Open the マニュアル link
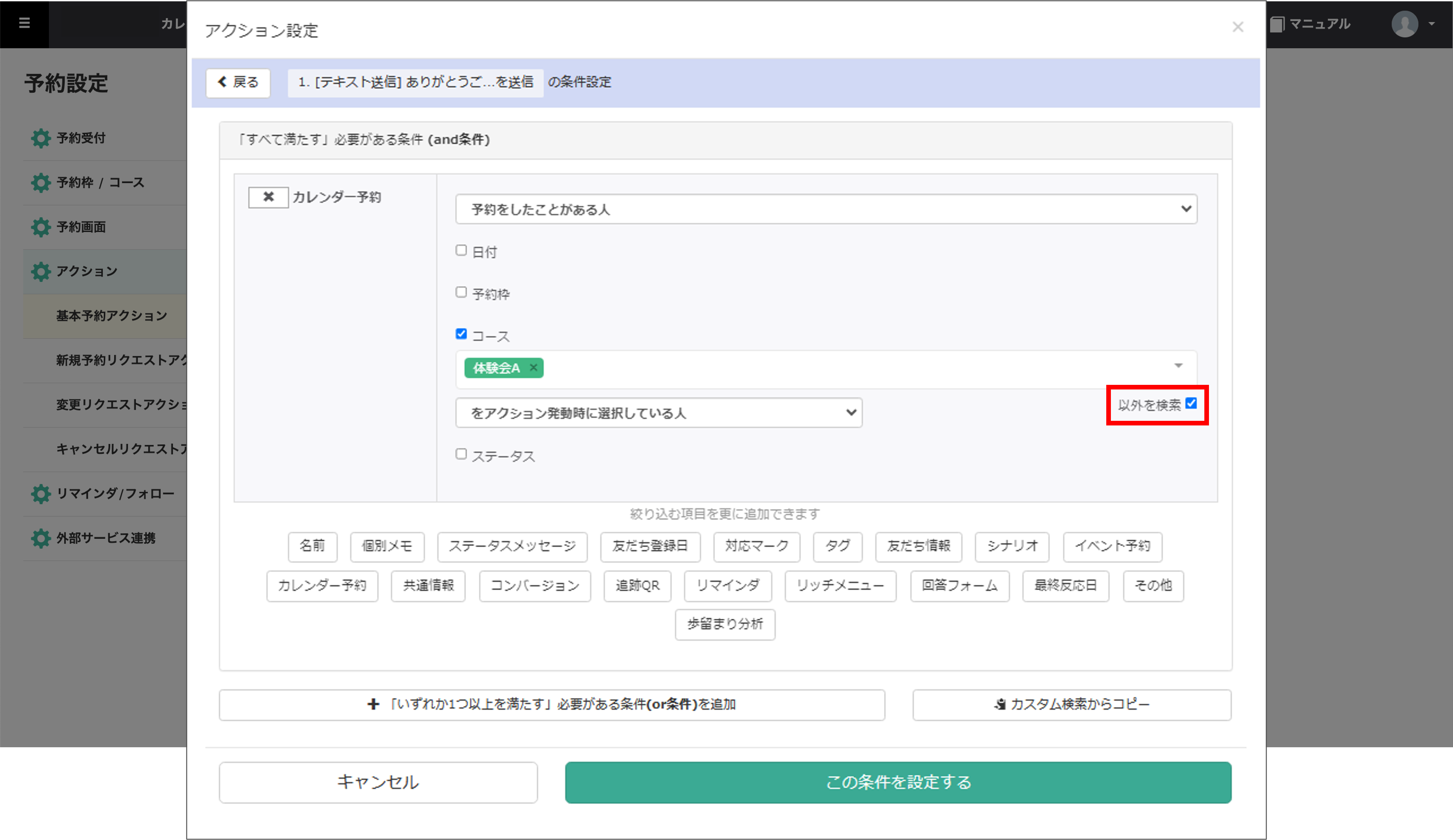 pos(1310,24)
